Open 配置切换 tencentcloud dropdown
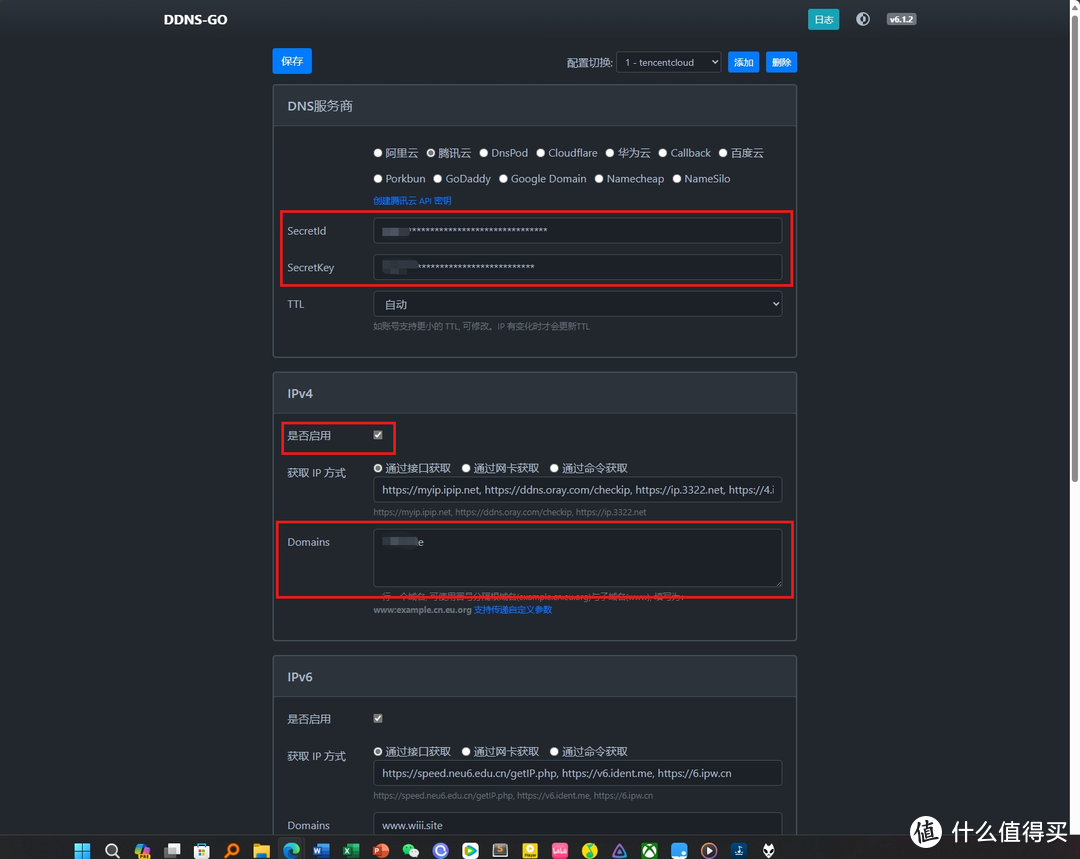The image size is (1080, 859). pyautogui.click(x=668, y=62)
